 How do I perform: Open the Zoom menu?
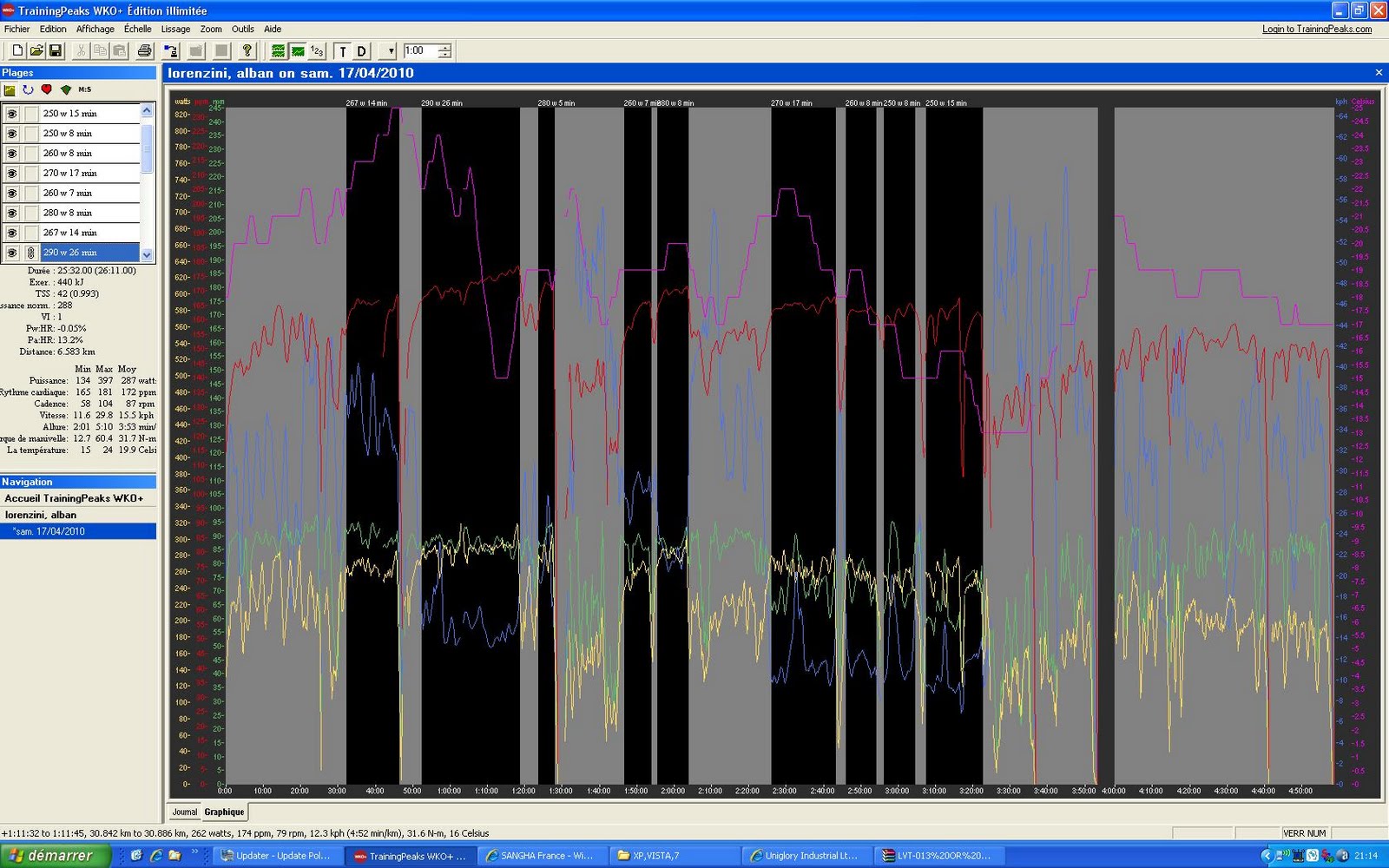coord(211,29)
